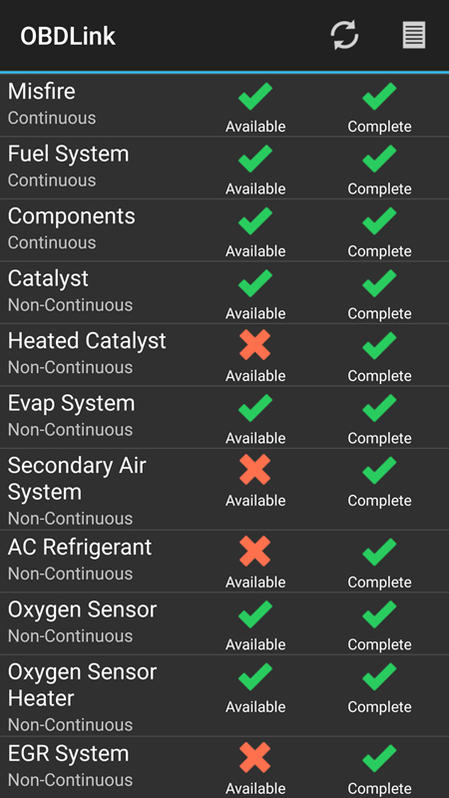Click Fuel System Available checkmark
Screen dimensions: 449x798
point(255,158)
